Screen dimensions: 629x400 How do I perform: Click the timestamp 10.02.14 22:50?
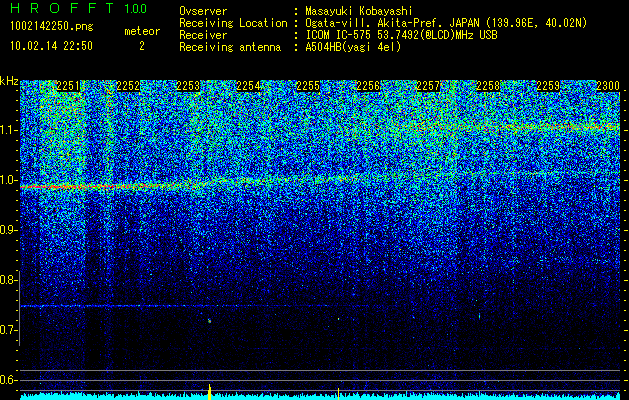point(52,46)
